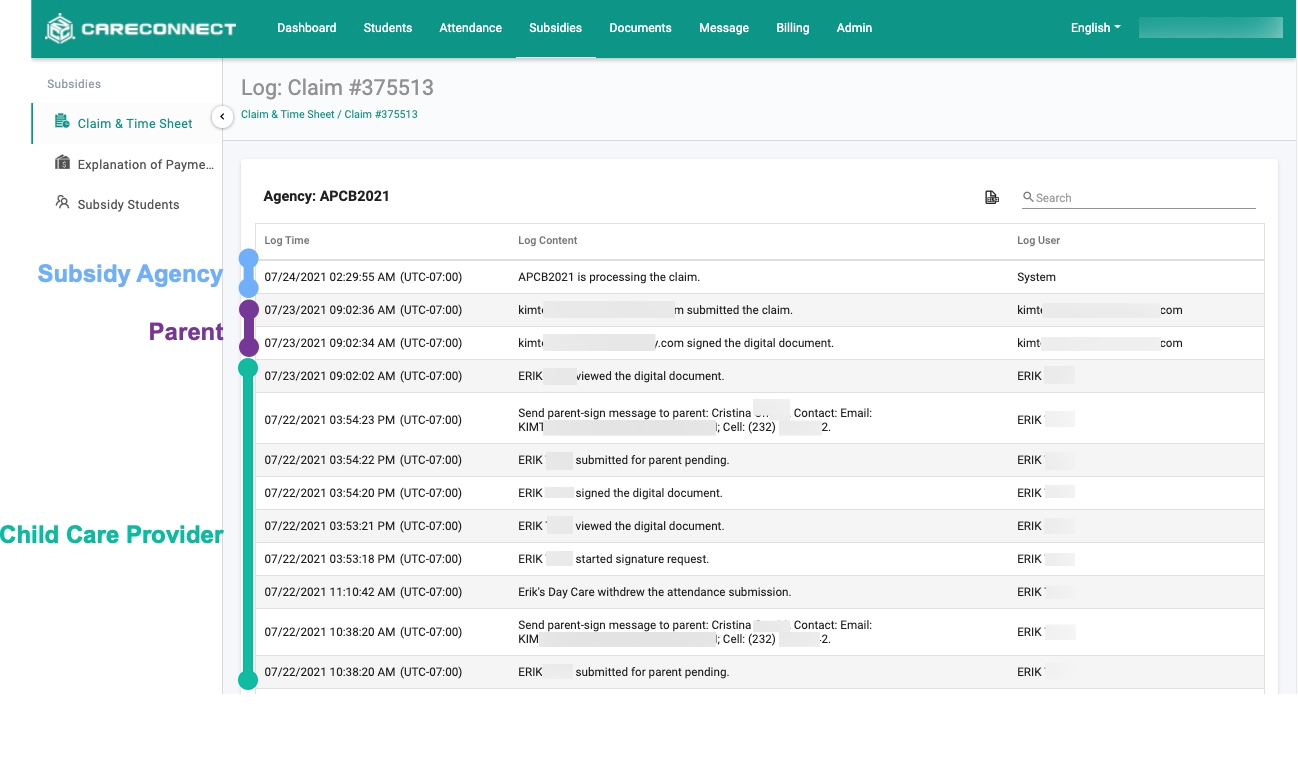
Task: Click the '.com signed the digital document.' entry
Action: pos(676,343)
